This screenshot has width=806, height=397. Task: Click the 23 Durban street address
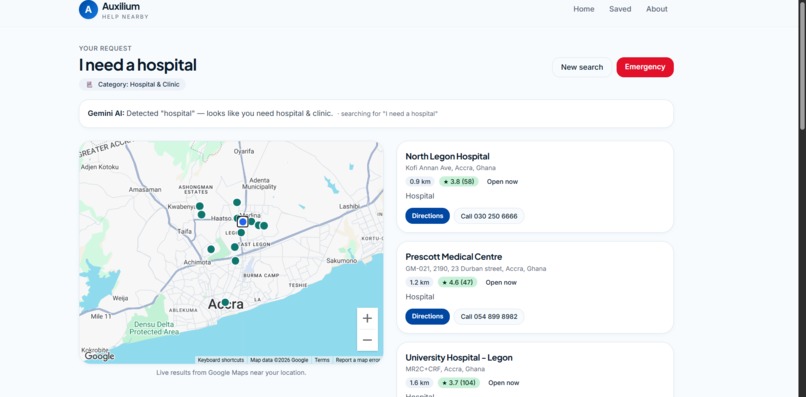(x=475, y=268)
